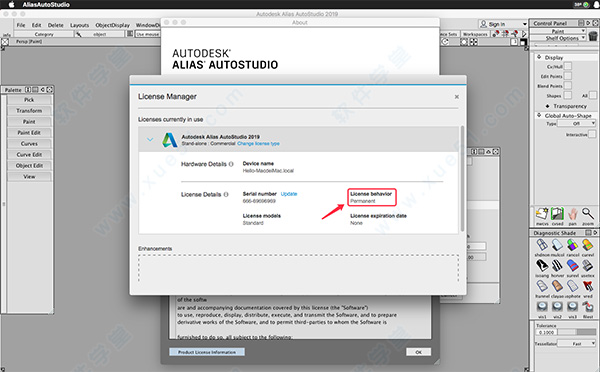Collapse the Display section in Control Panel
The image size is (600, 372).
tap(539, 57)
